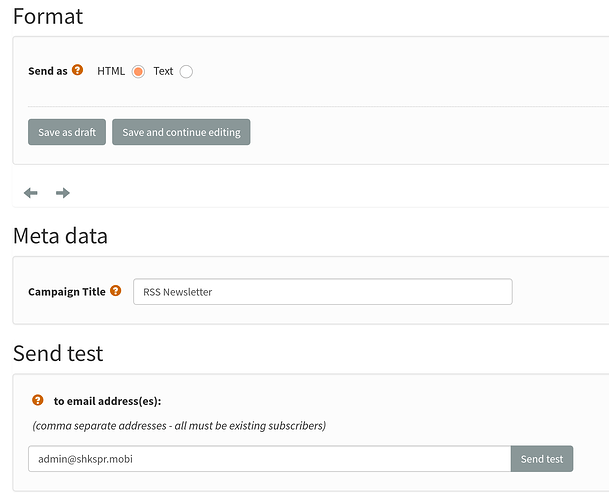
Task: Click the help icon beside email addresses label
Action: coord(38,400)
